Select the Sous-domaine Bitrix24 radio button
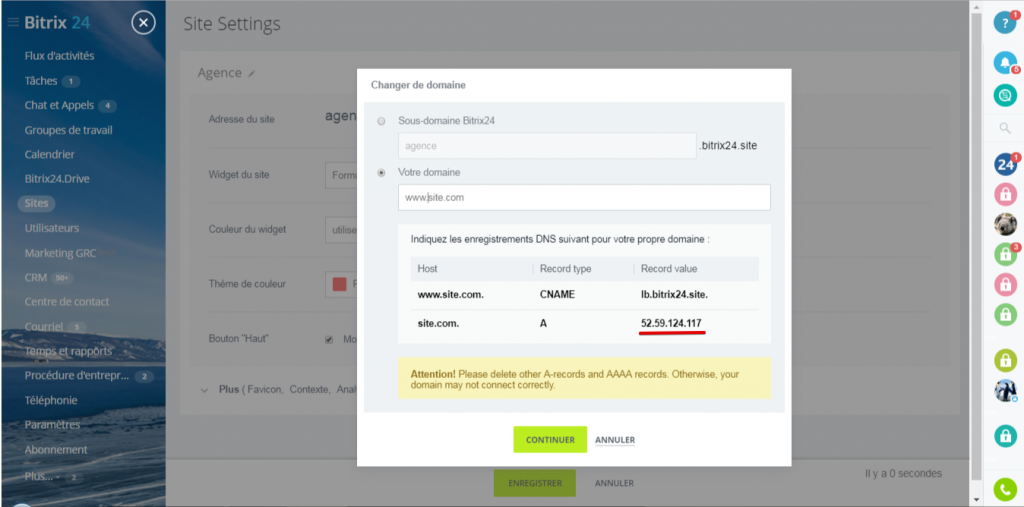Screen dimensions: 1024x507 point(381,121)
